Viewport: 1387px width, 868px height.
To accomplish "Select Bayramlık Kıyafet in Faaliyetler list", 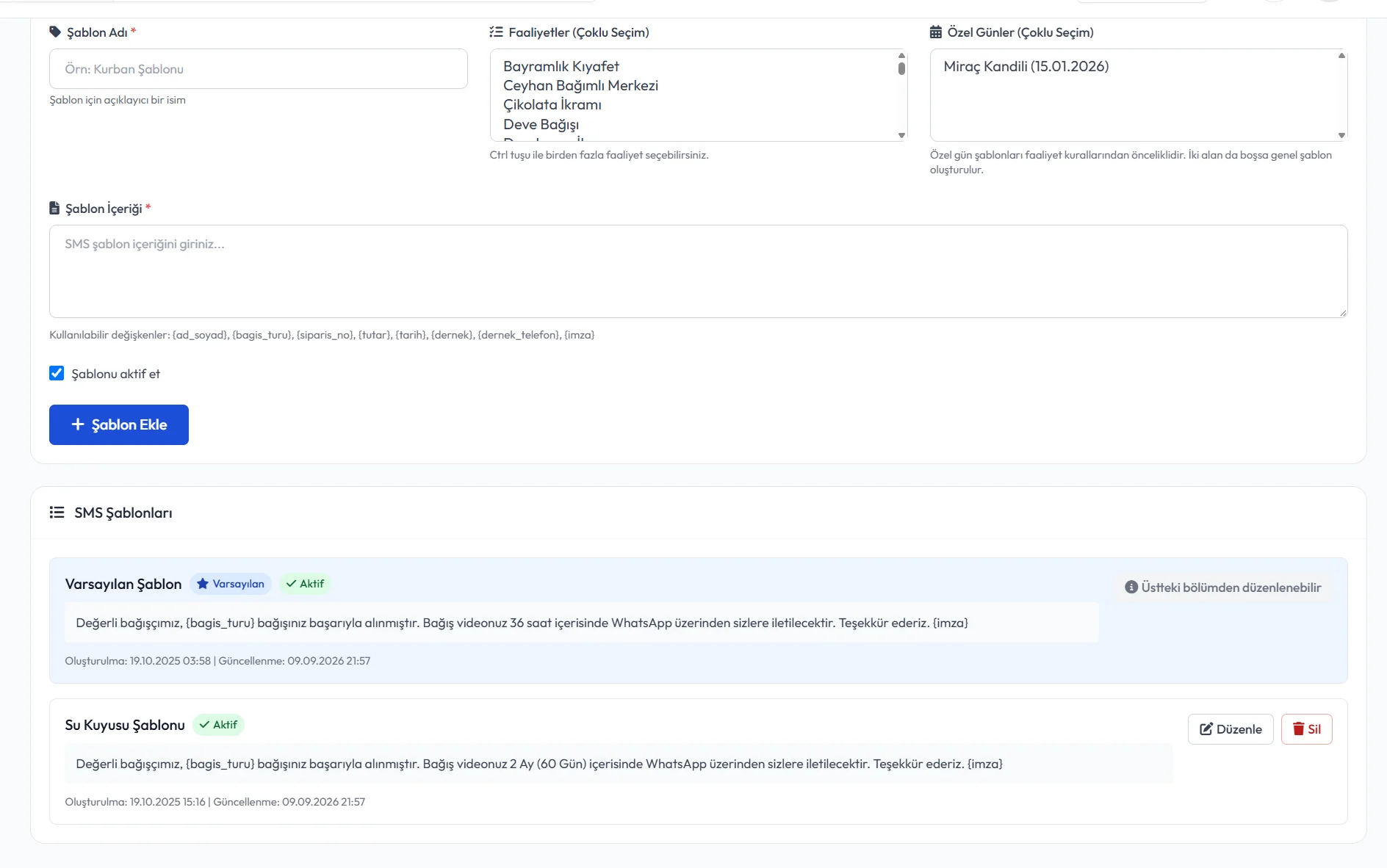I will tap(561, 66).
